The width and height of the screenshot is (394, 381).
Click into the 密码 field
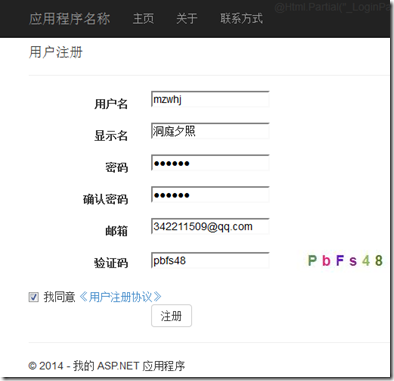(210, 163)
